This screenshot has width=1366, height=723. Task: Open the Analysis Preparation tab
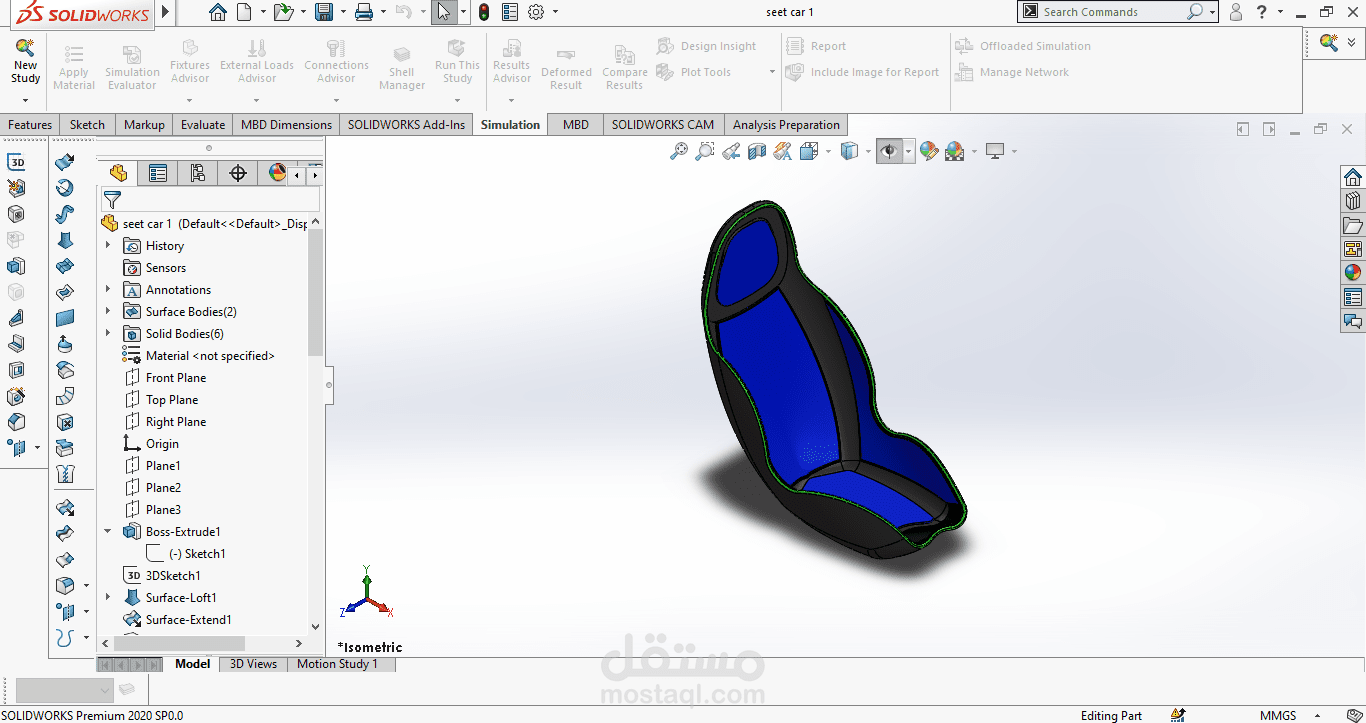(x=786, y=125)
